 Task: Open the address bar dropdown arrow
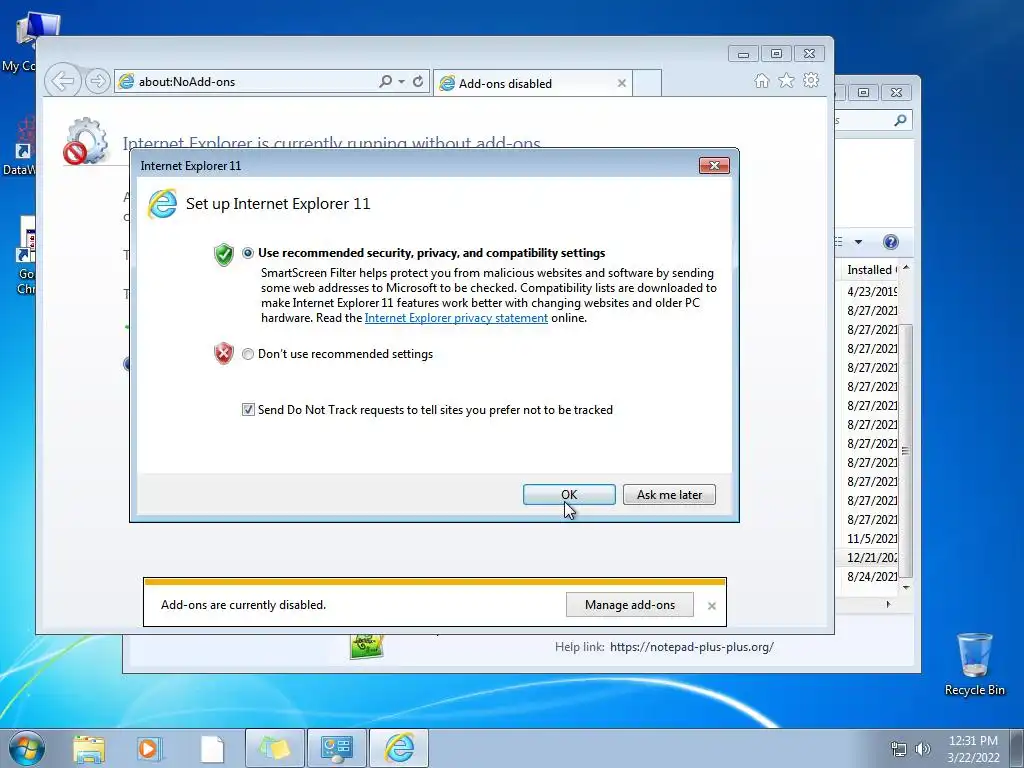coord(401,82)
